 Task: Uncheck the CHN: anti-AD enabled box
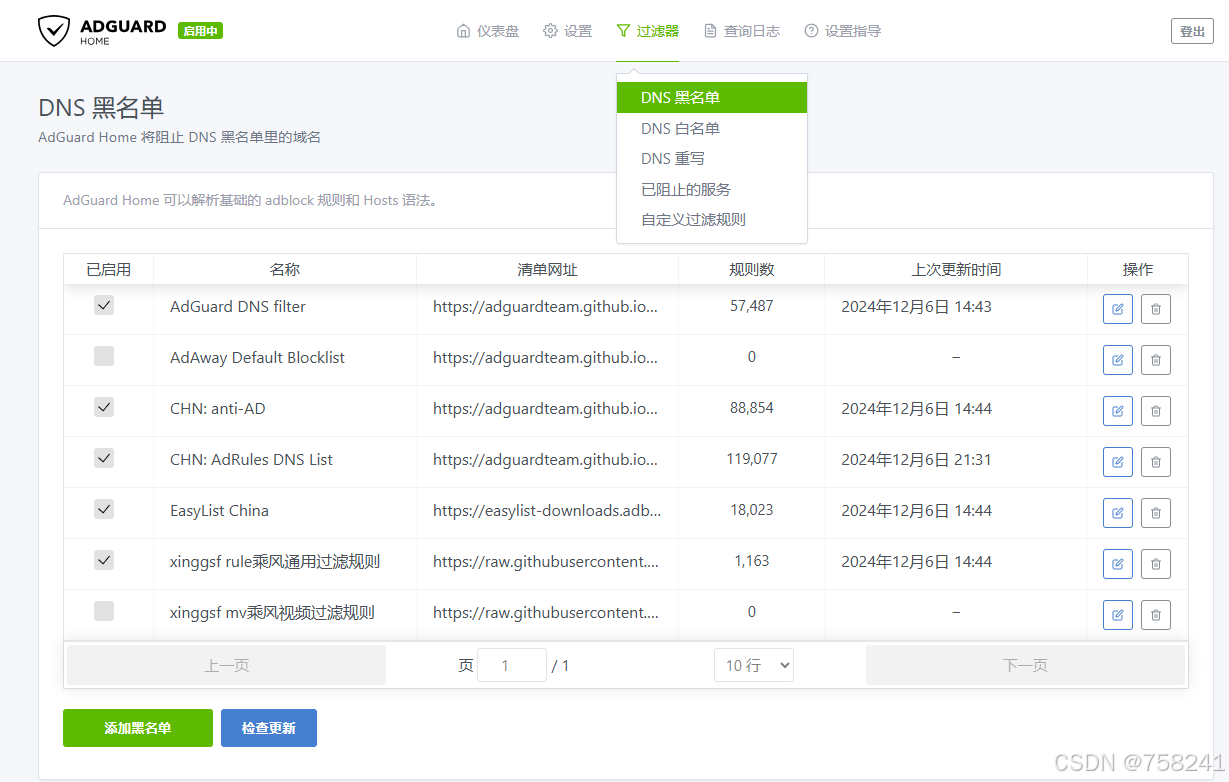pyautogui.click(x=104, y=407)
